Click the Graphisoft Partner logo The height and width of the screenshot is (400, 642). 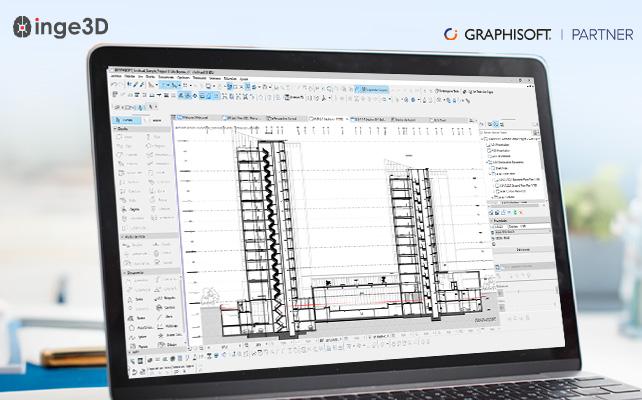click(536, 35)
